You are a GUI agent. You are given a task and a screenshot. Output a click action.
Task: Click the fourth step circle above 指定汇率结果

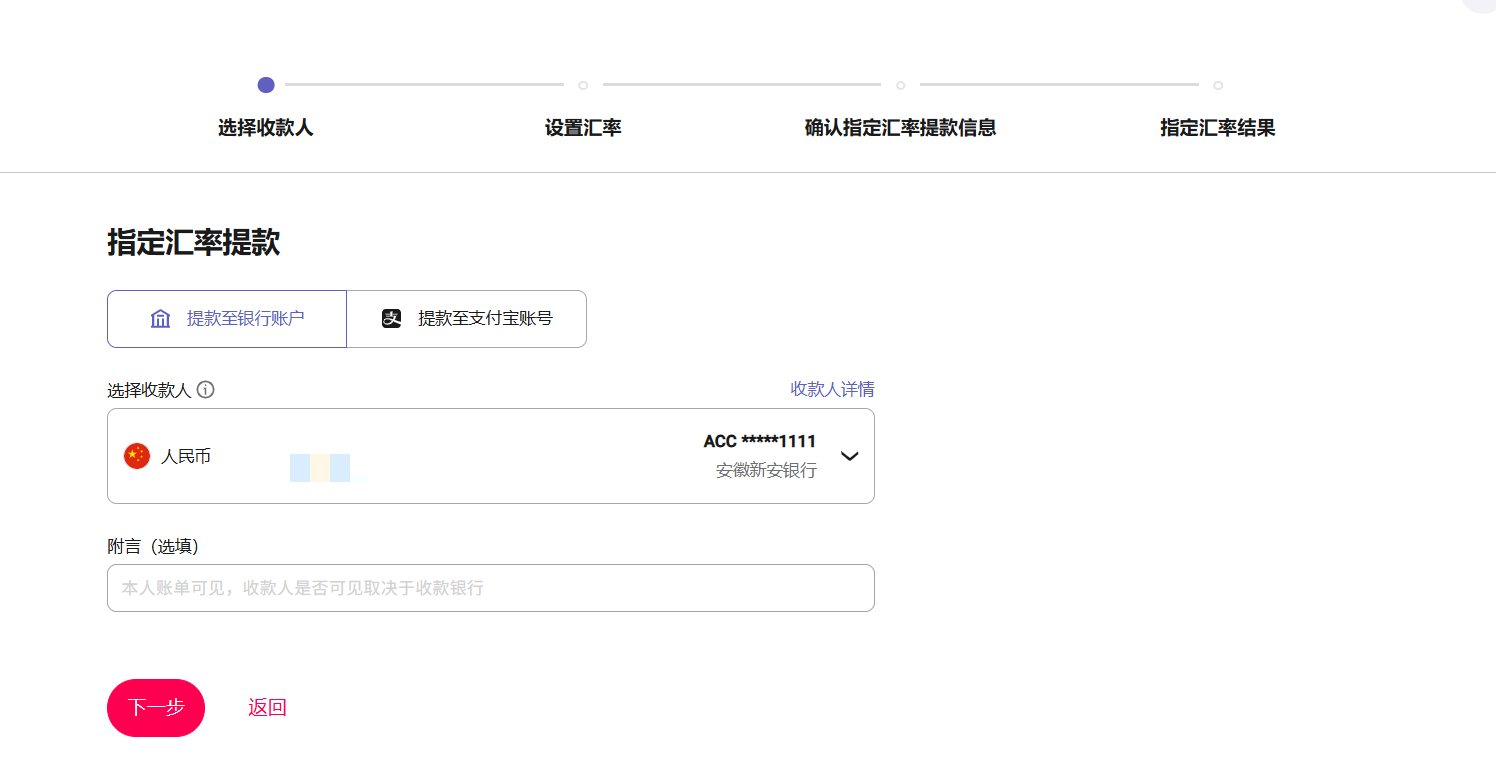(1217, 85)
